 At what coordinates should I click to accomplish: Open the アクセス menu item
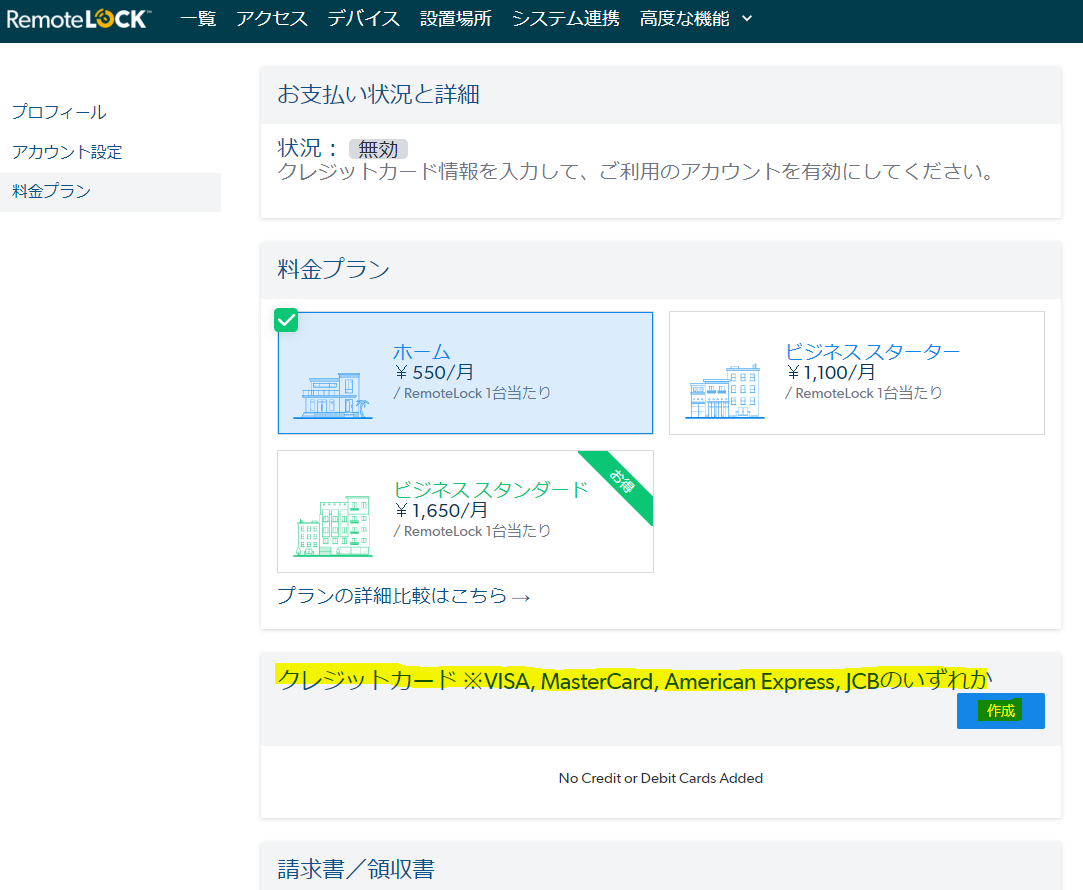[x=271, y=19]
